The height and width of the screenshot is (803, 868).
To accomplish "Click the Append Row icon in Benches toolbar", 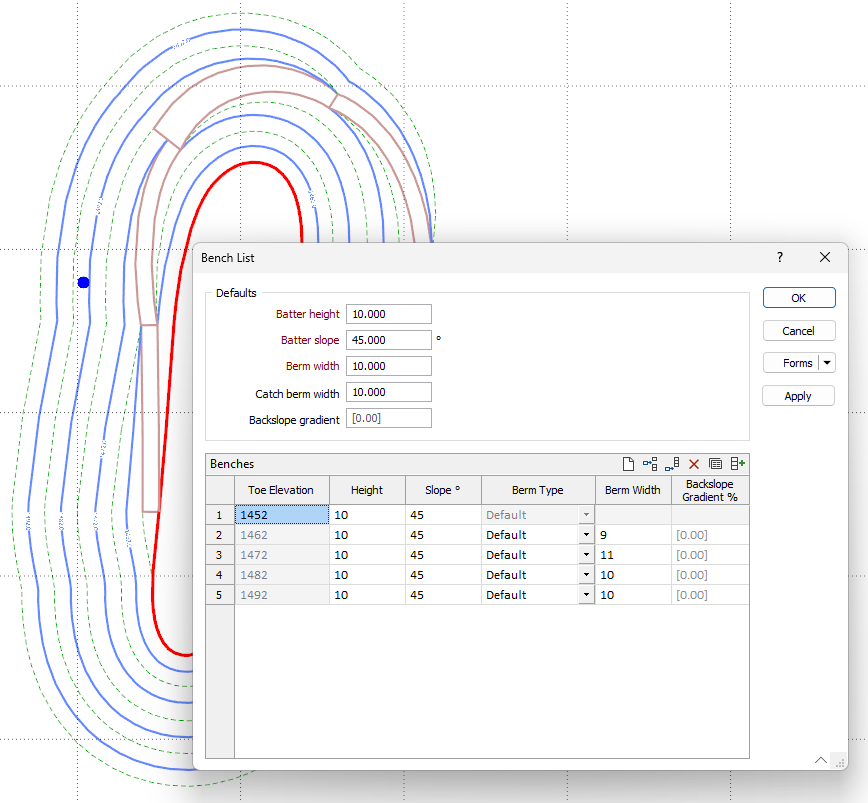I will (672, 464).
